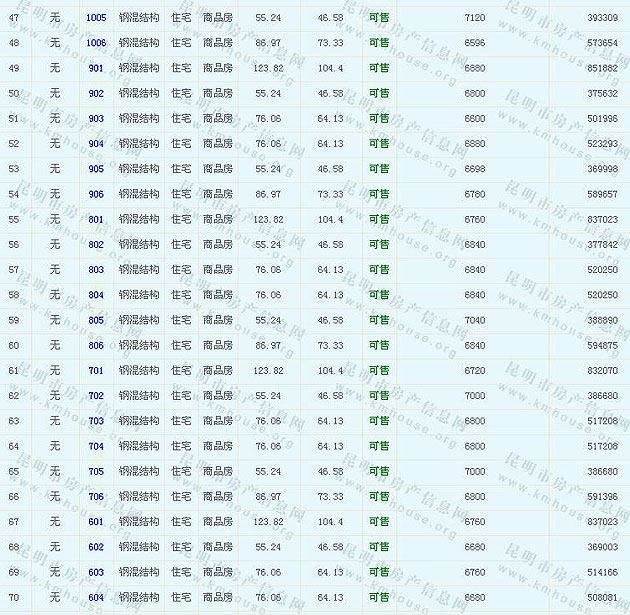This screenshot has height=615, width=630.
Task: Click room 805 link
Action: pyautogui.click(x=96, y=320)
